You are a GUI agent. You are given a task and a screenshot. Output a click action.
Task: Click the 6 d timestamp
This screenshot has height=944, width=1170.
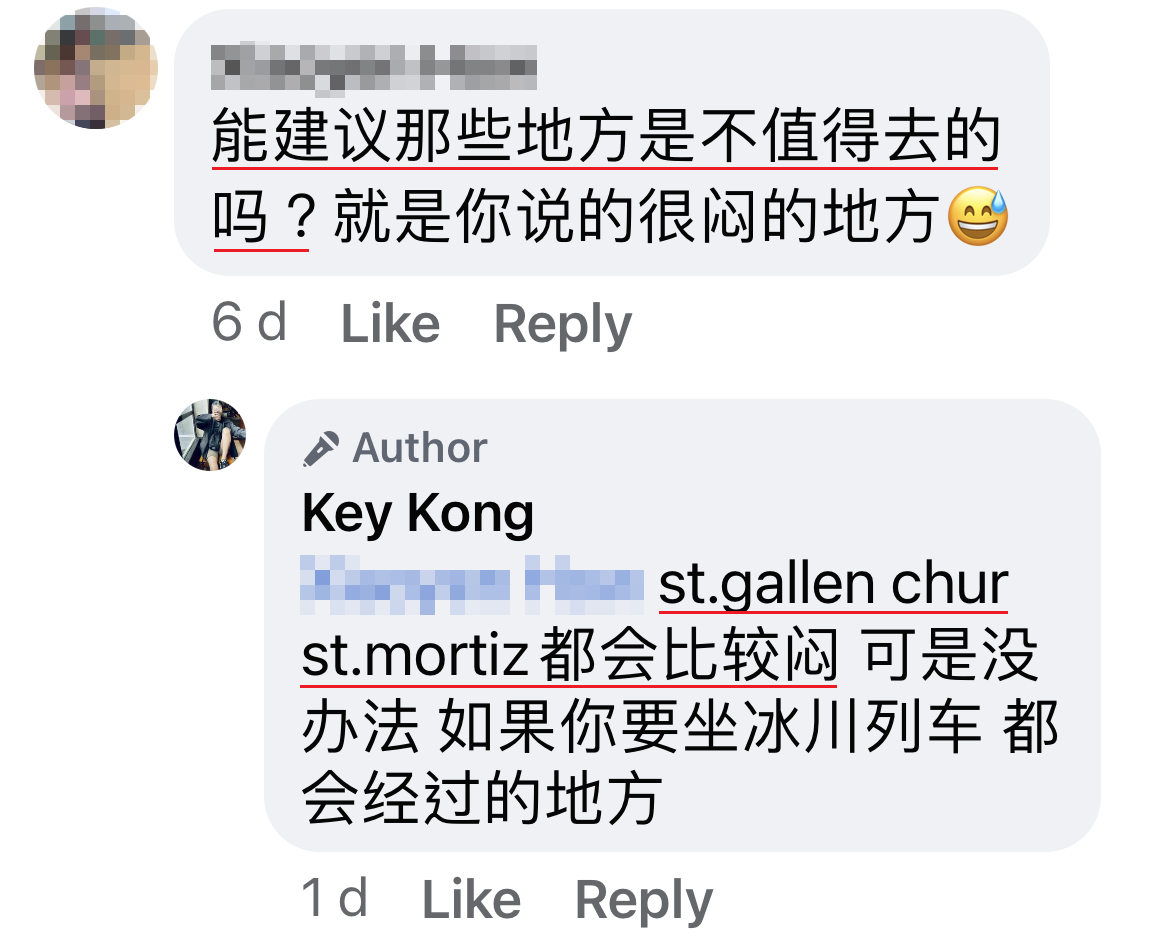tap(249, 322)
